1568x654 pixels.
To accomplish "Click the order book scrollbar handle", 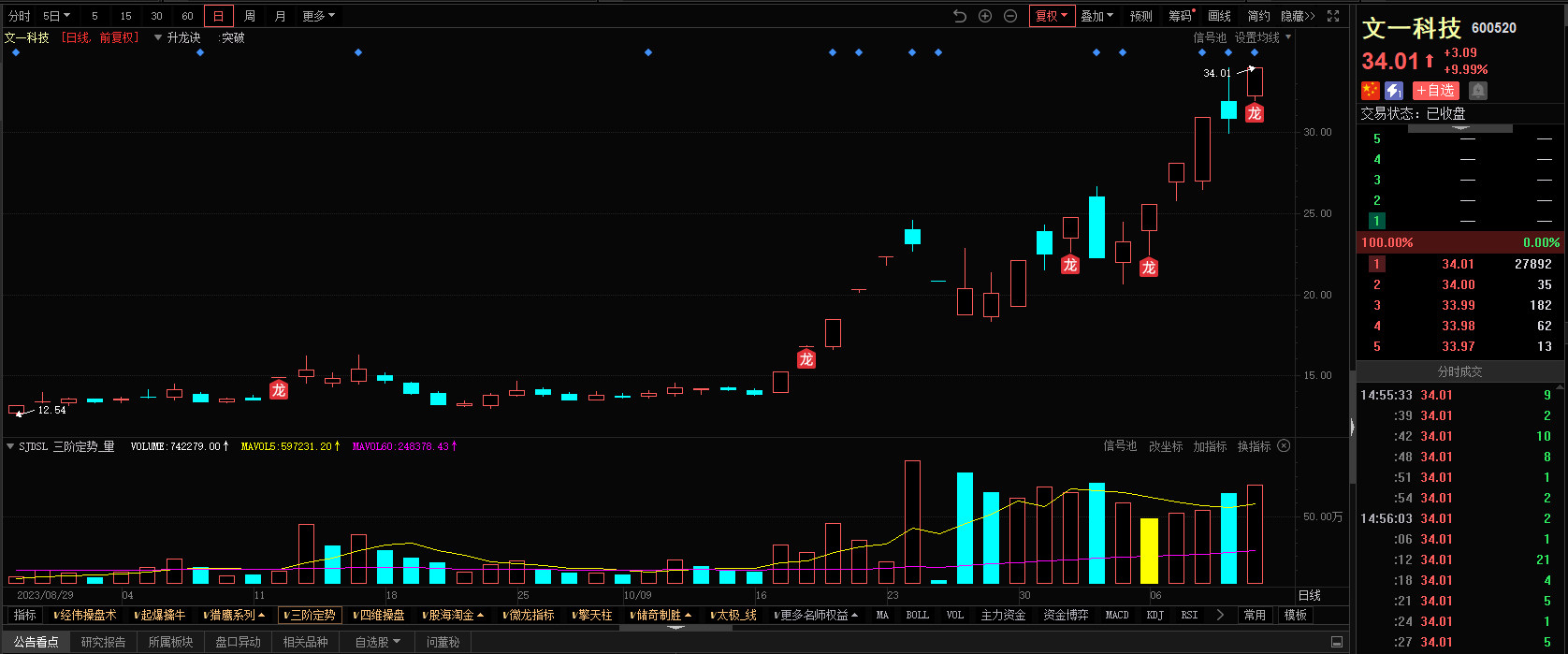I will point(1459,128).
